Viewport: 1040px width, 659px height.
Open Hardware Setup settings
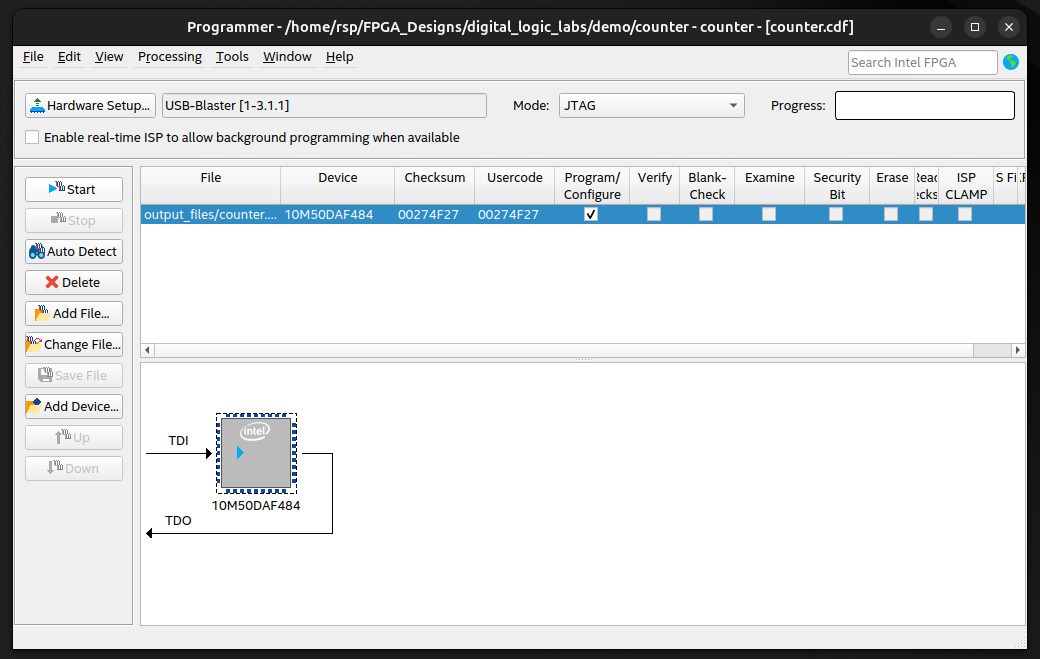90,105
